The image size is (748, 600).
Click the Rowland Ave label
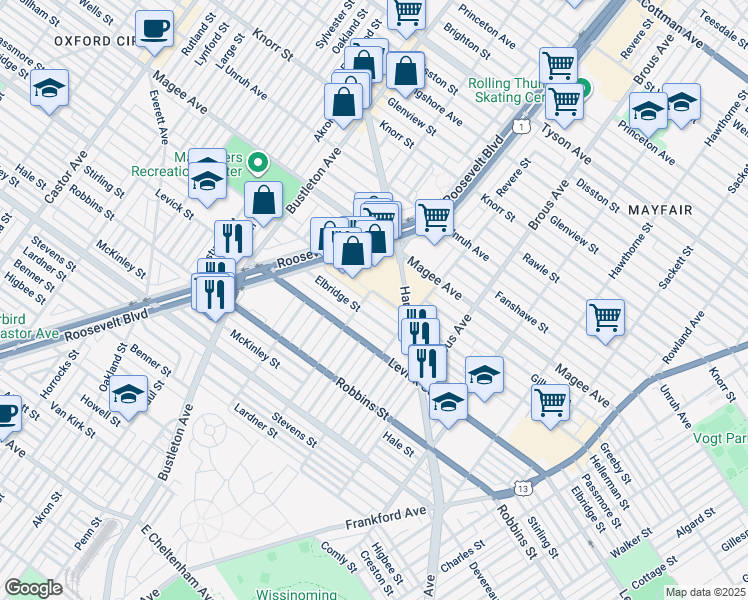(684, 337)
